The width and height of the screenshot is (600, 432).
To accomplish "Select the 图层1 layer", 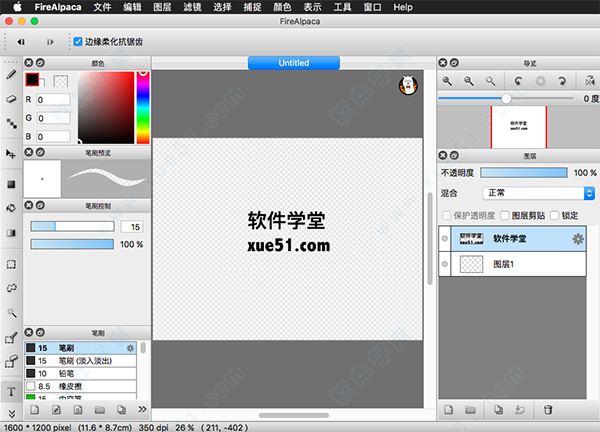I will pos(512,264).
